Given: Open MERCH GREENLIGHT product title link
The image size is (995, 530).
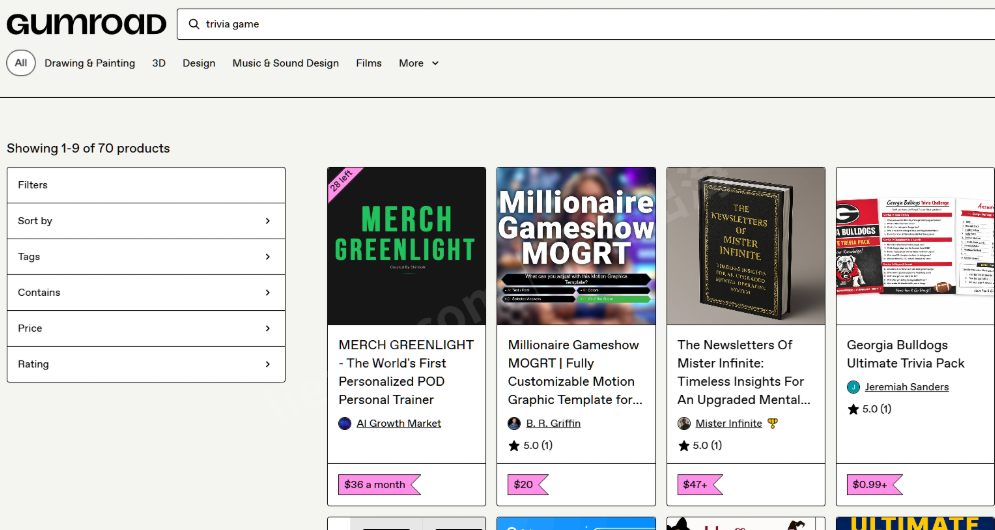Looking at the screenshot, I should tap(406, 372).
